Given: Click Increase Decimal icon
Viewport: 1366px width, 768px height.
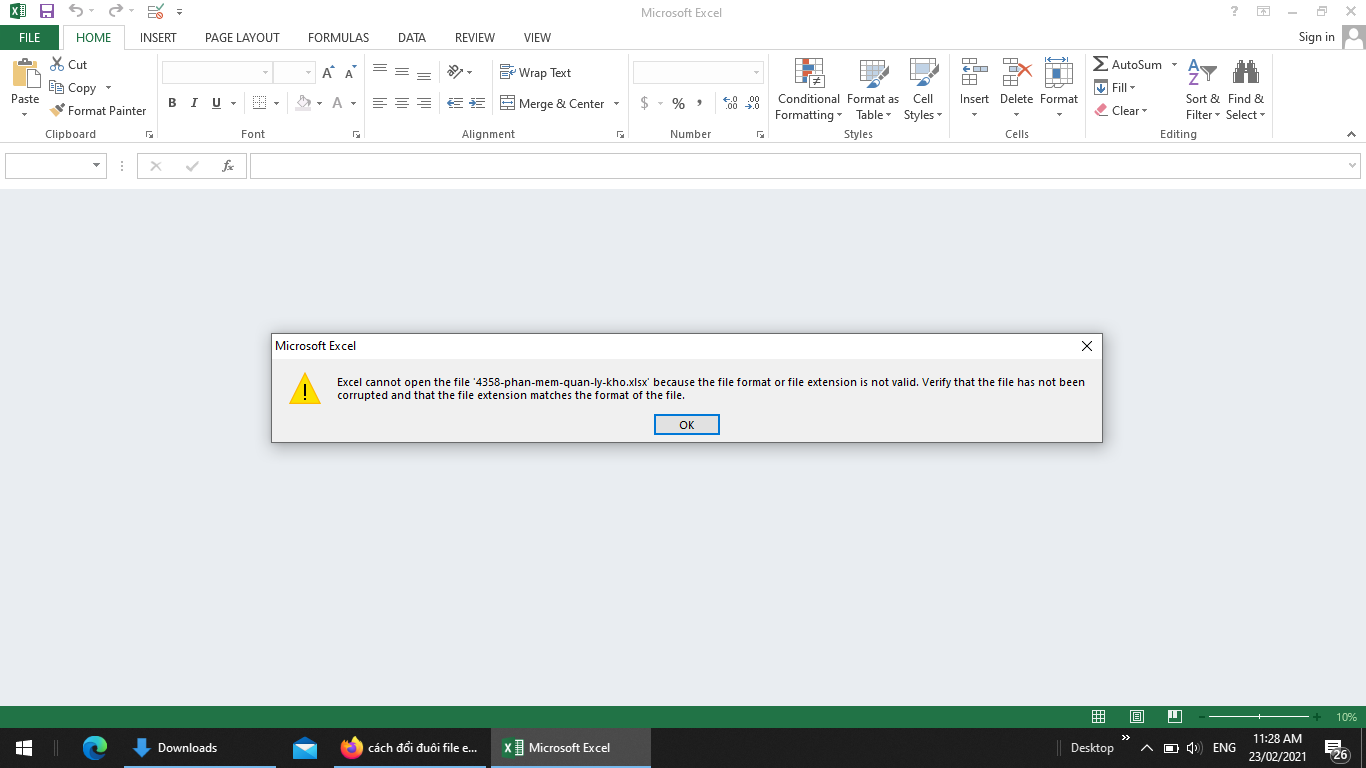Looking at the screenshot, I should 730,103.
